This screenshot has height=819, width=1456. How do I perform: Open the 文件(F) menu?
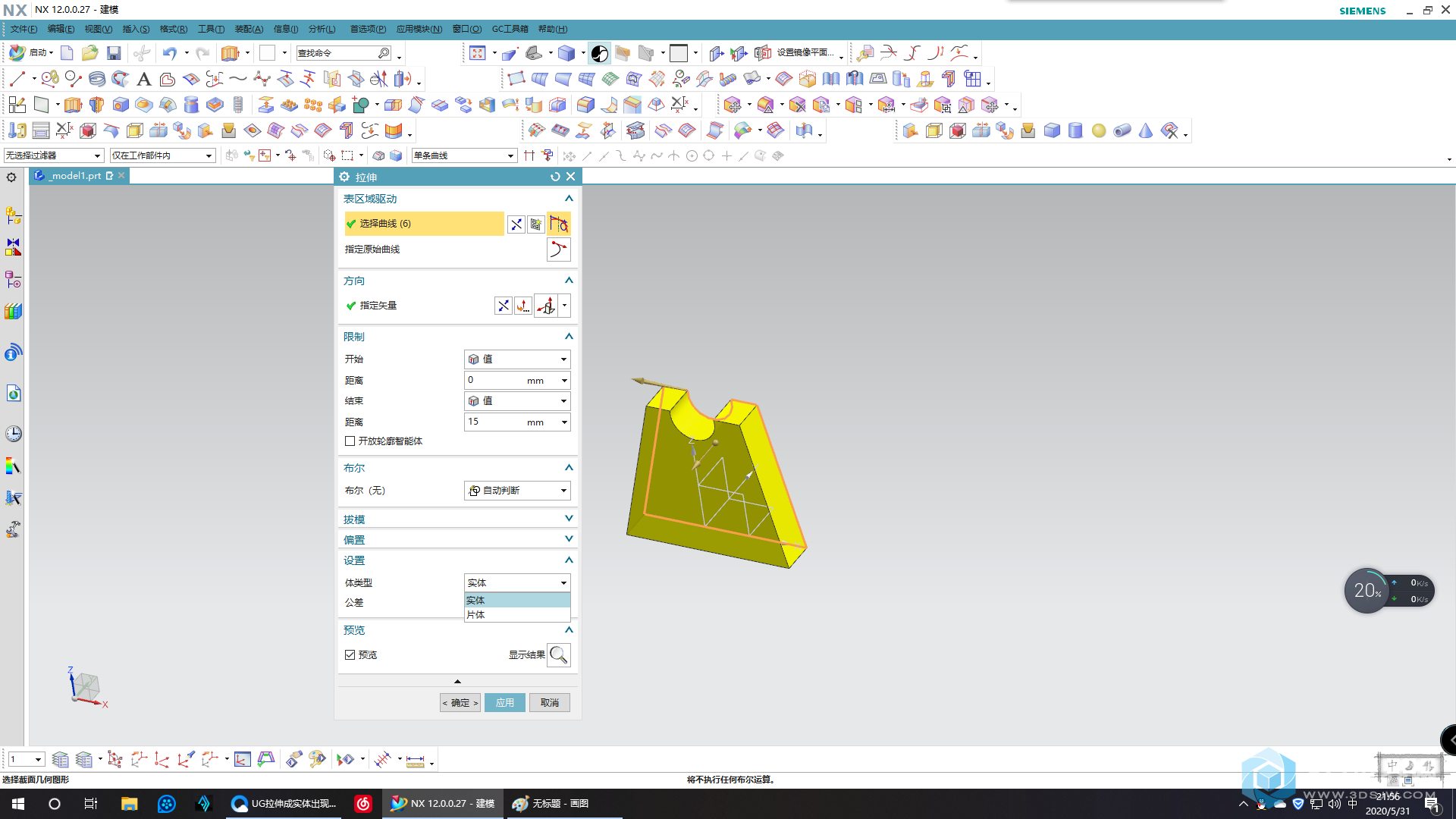pyautogui.click(x=24, y=29)
